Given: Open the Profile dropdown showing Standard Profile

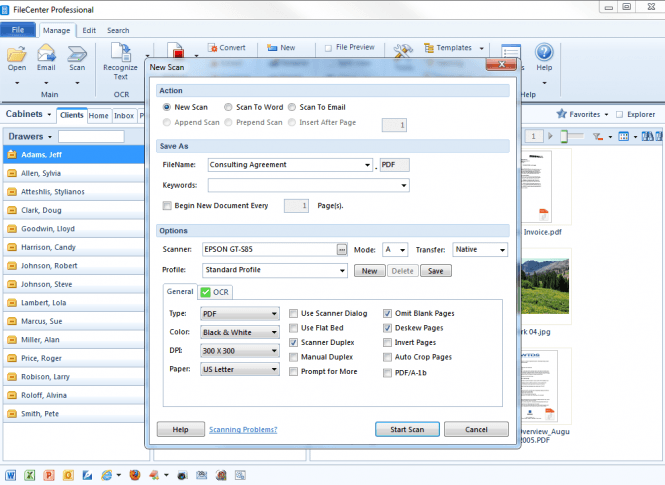Looking at the screenshot, I should (x=342, y=270).
